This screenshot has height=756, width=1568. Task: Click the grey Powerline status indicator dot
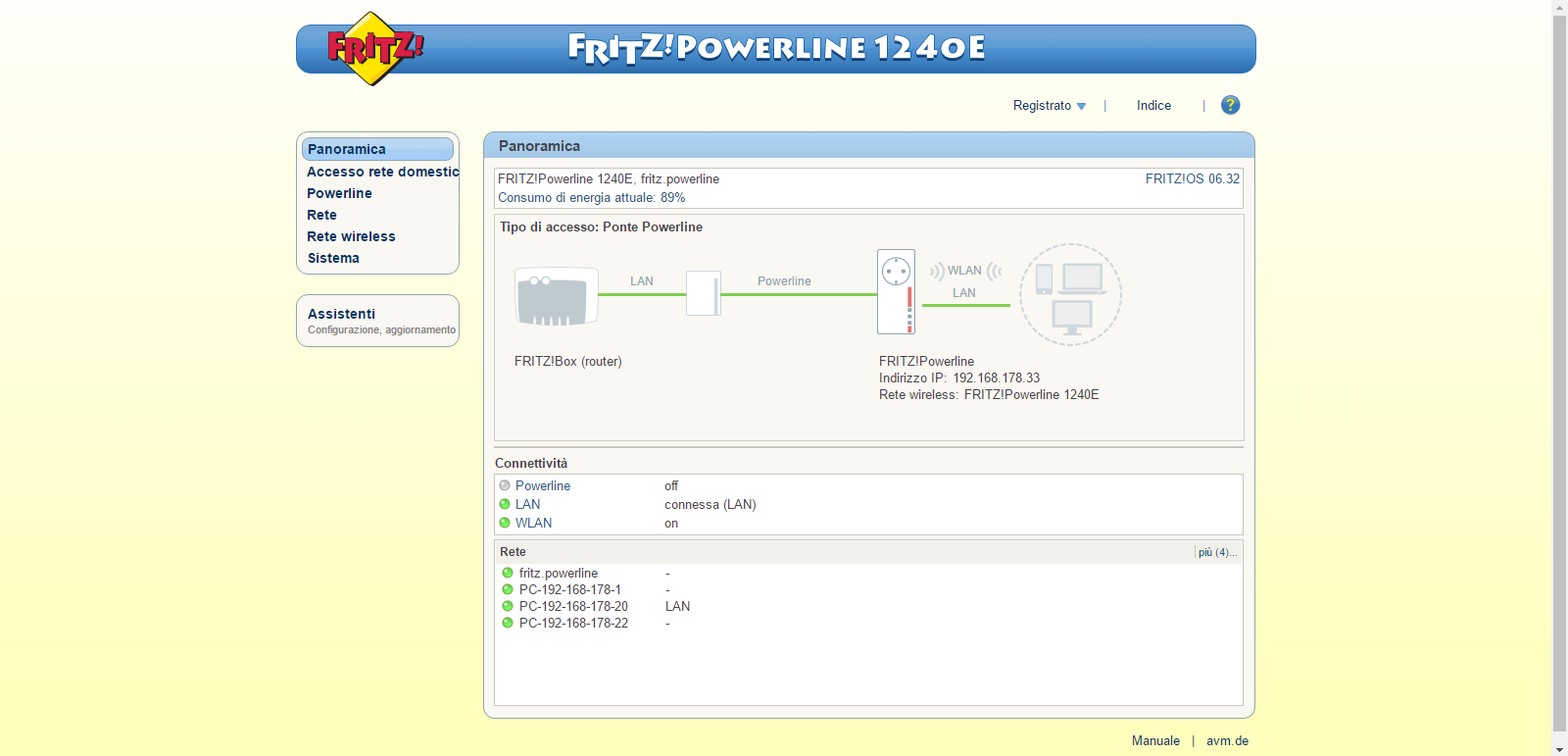coord(505,485)
